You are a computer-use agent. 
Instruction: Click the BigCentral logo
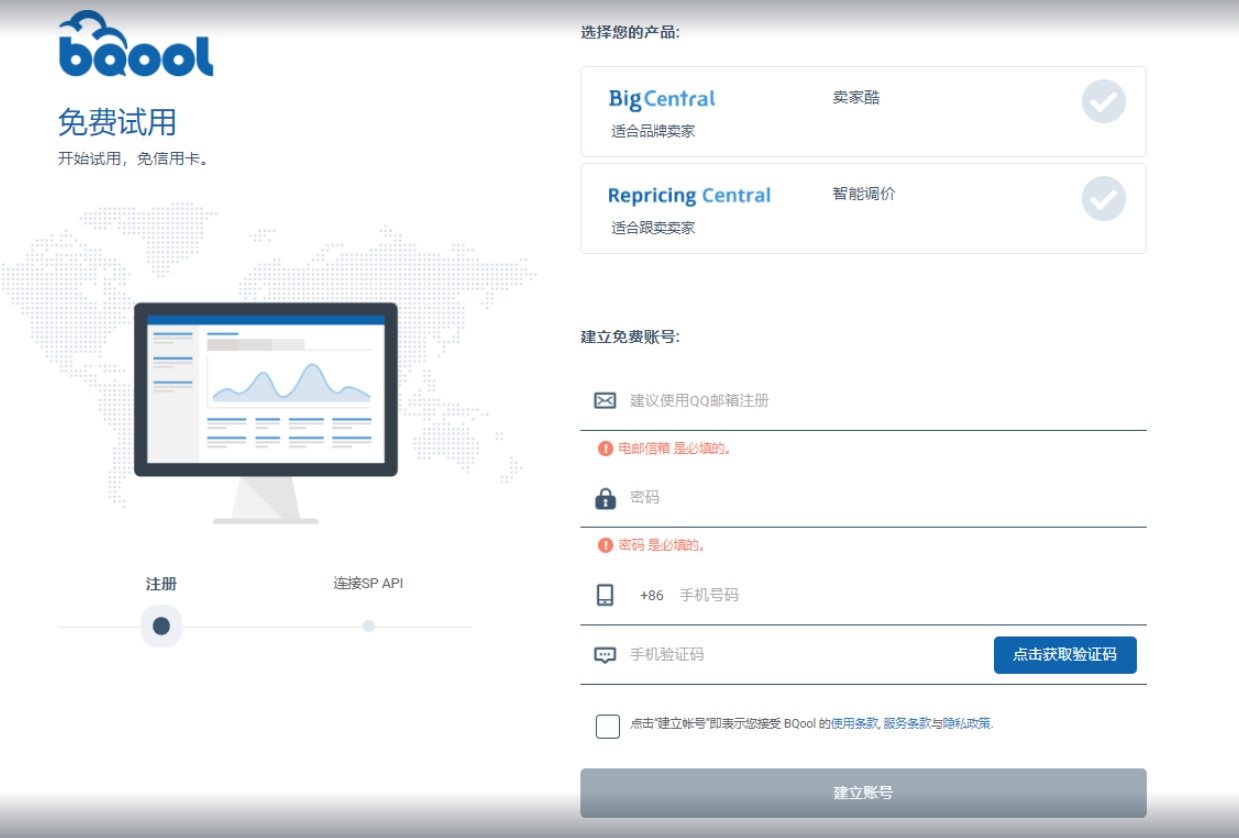(662, 99)
